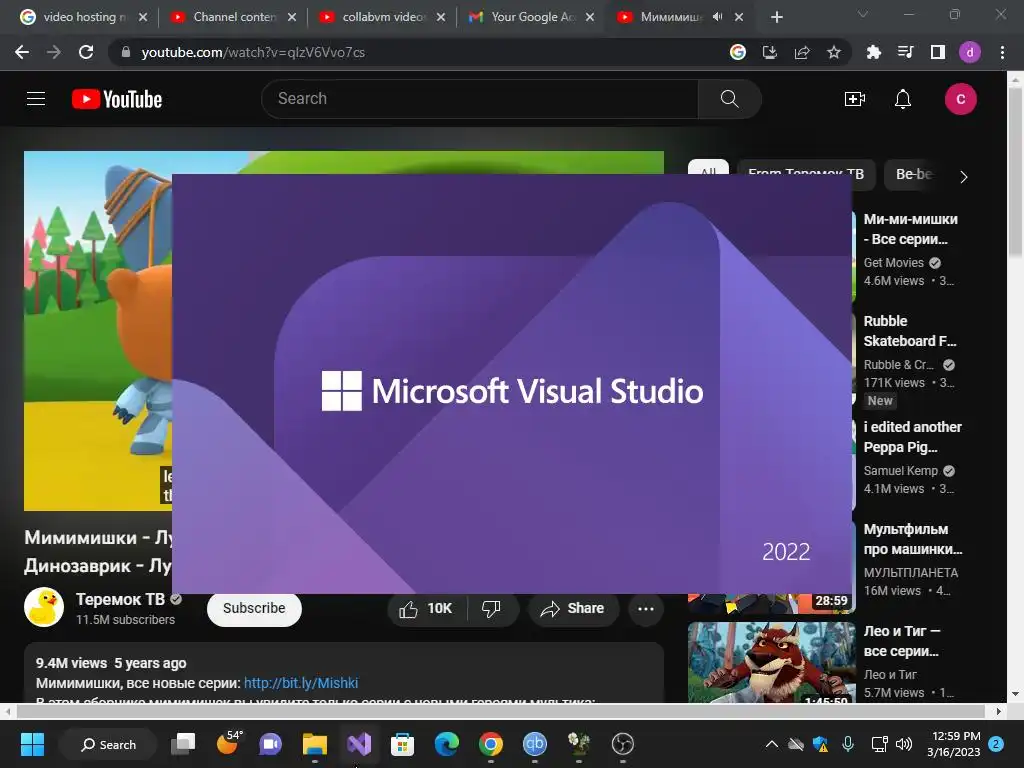Open Visual Studio from the taskbar
The image size is (1024, 768).
[359, 744]
